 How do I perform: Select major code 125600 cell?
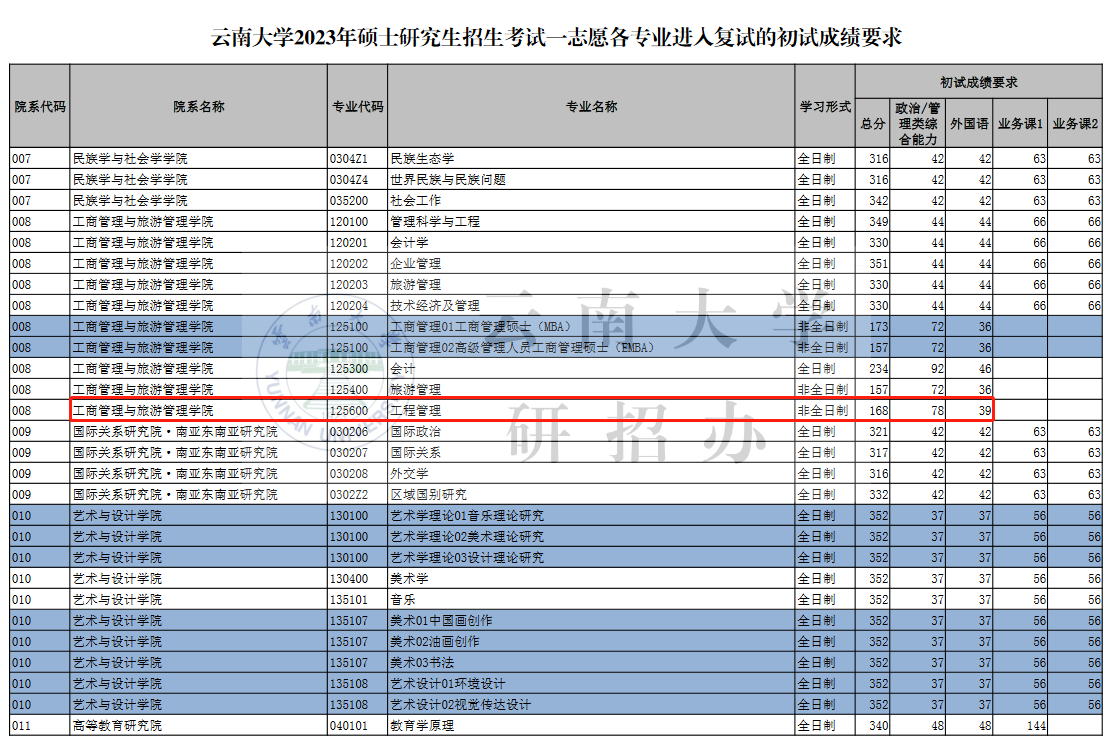349,411
